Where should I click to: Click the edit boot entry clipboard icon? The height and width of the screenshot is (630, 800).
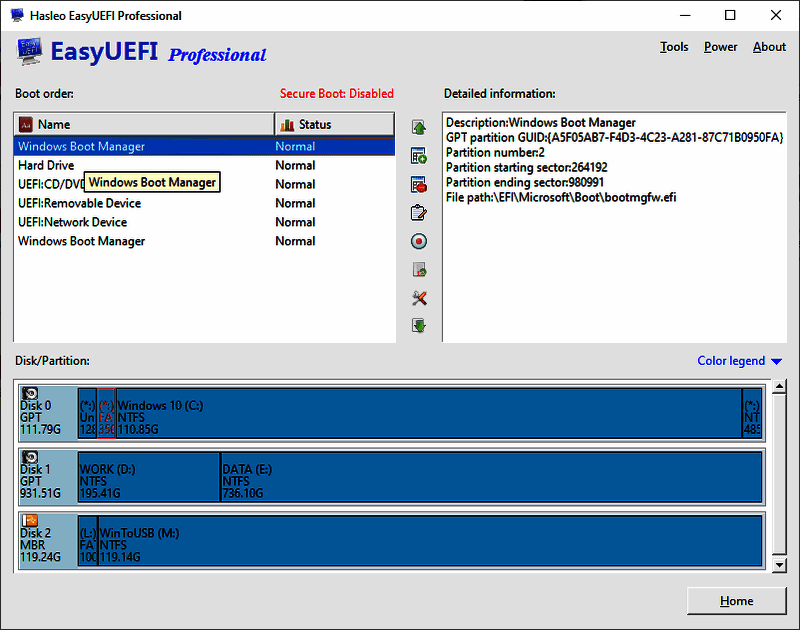419,213
